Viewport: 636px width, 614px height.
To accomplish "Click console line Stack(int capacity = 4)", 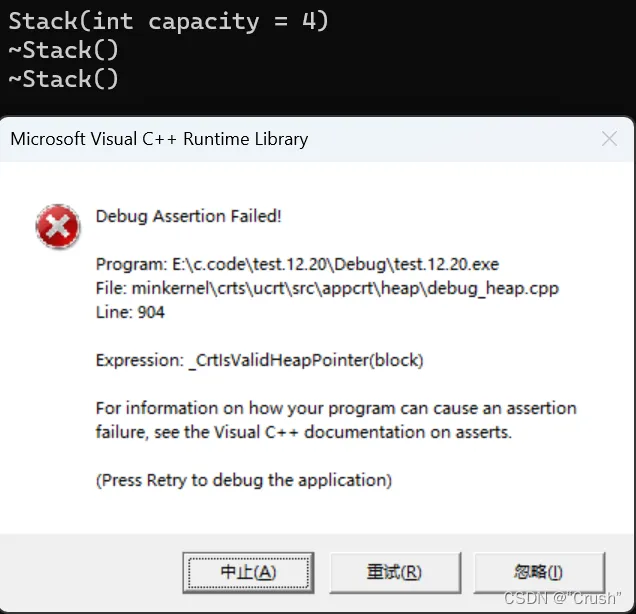I will click(x=168, y=21).
